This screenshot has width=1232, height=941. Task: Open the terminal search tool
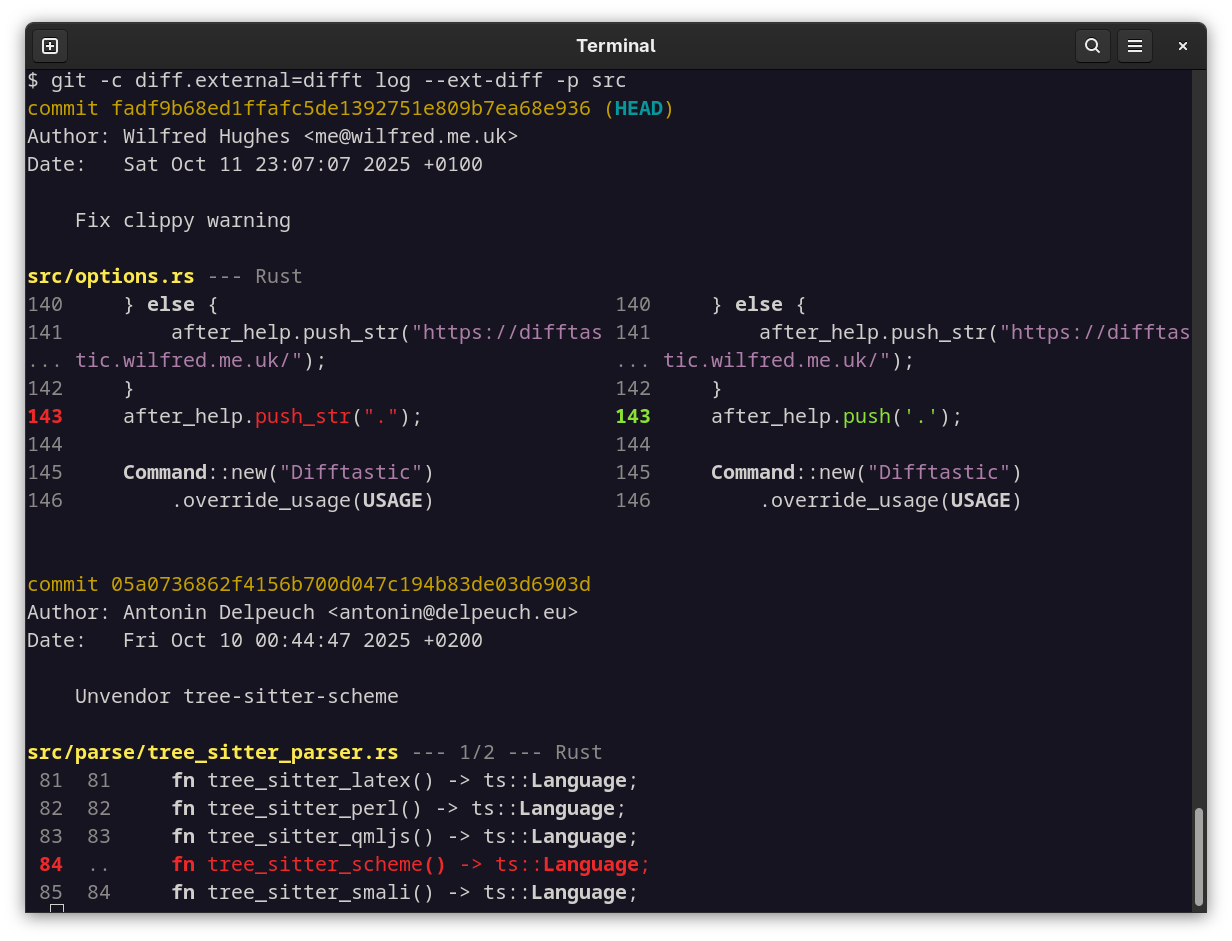(x=1092, y=45)
